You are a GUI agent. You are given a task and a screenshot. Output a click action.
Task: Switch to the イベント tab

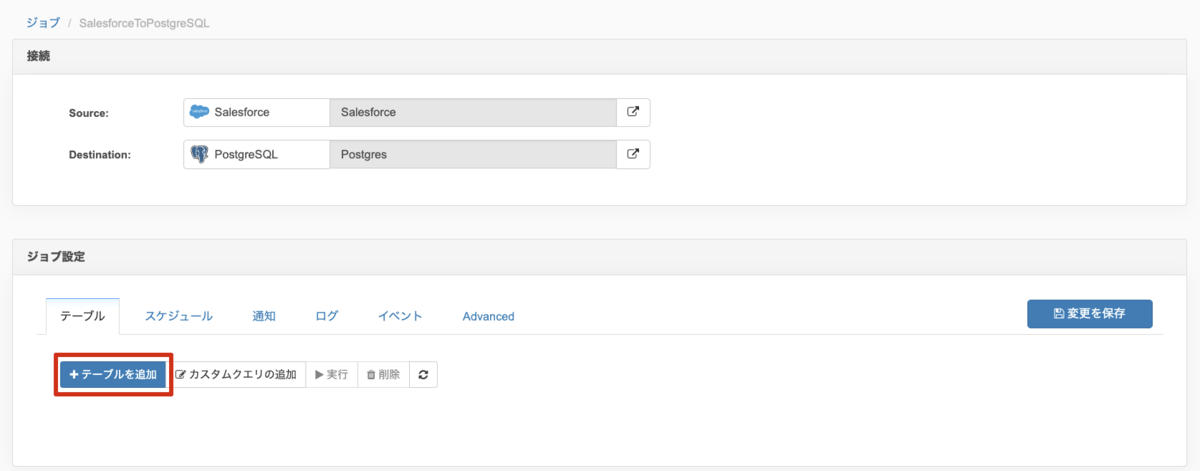tap(400, 316)
